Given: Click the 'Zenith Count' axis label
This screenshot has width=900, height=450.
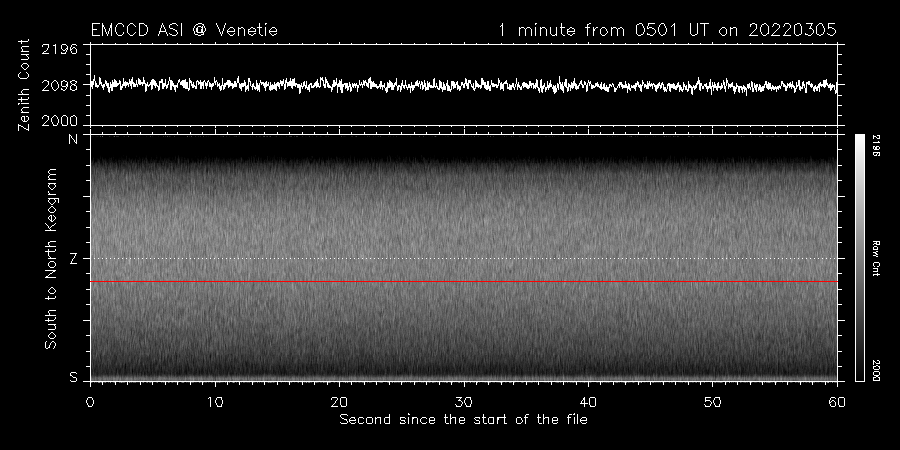Looking at the screenshot, I should pos(24,85).
